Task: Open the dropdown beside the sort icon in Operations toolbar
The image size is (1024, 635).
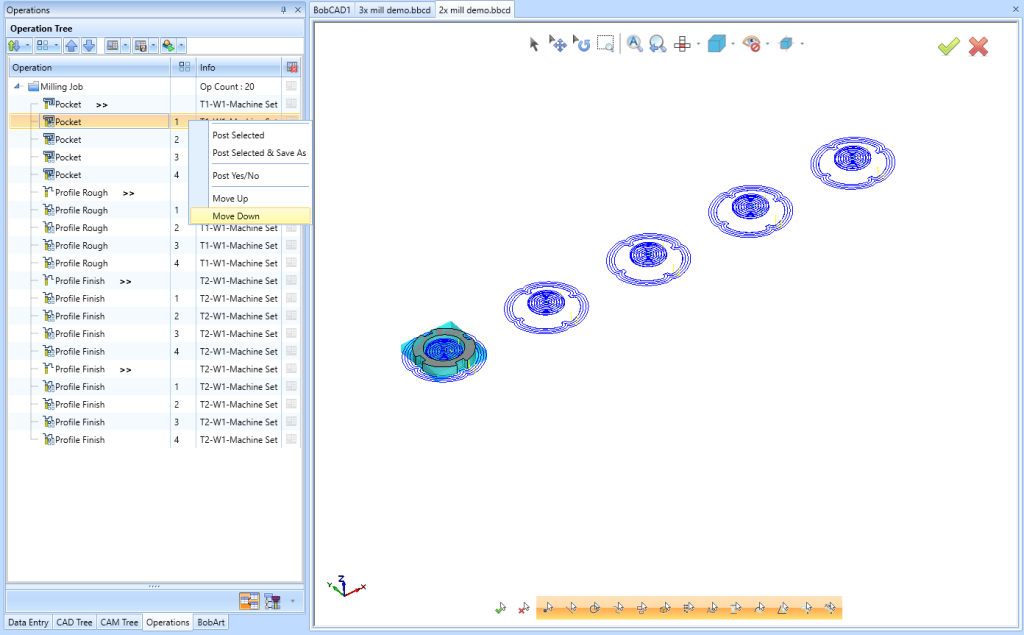Action: click(28, 45)
